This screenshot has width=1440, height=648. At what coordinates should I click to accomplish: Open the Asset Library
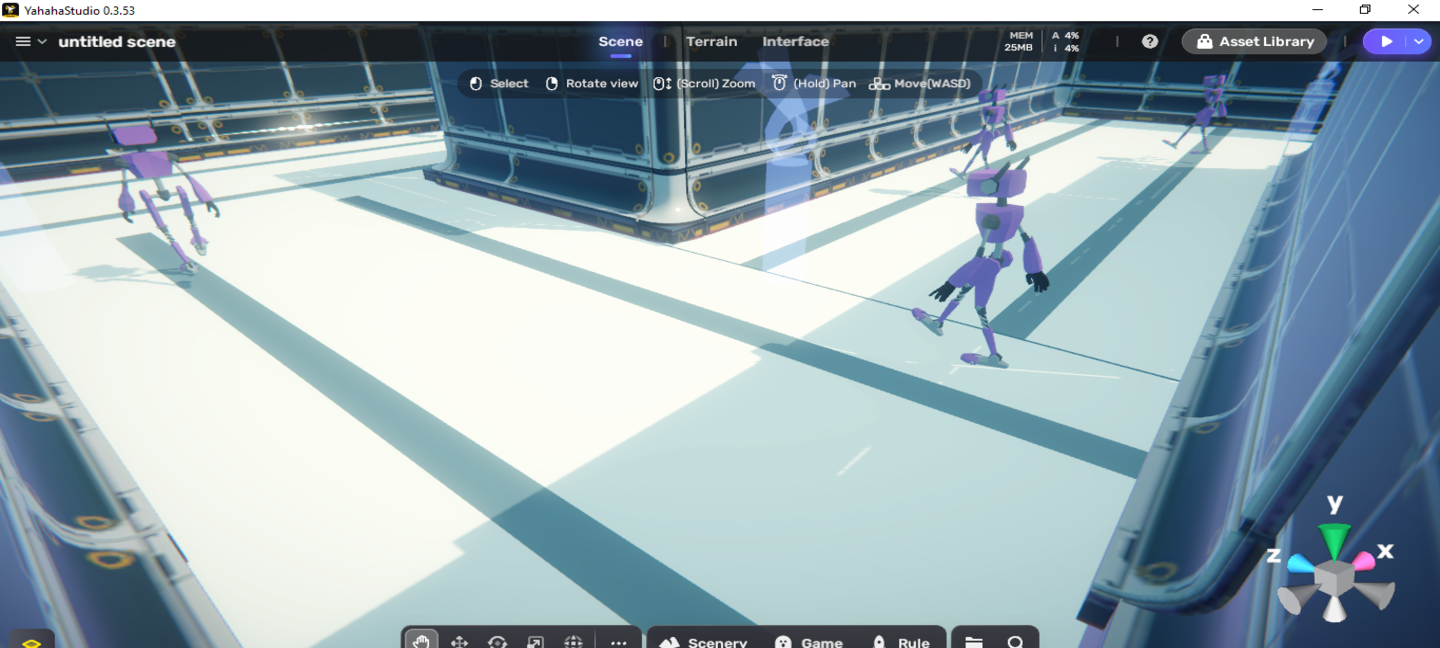pos(1254,41)
